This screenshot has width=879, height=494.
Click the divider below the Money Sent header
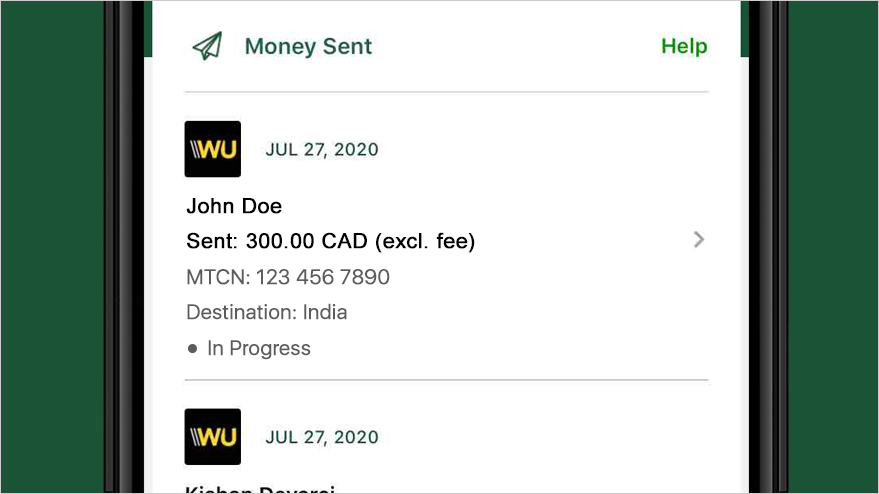coord(446,91)
